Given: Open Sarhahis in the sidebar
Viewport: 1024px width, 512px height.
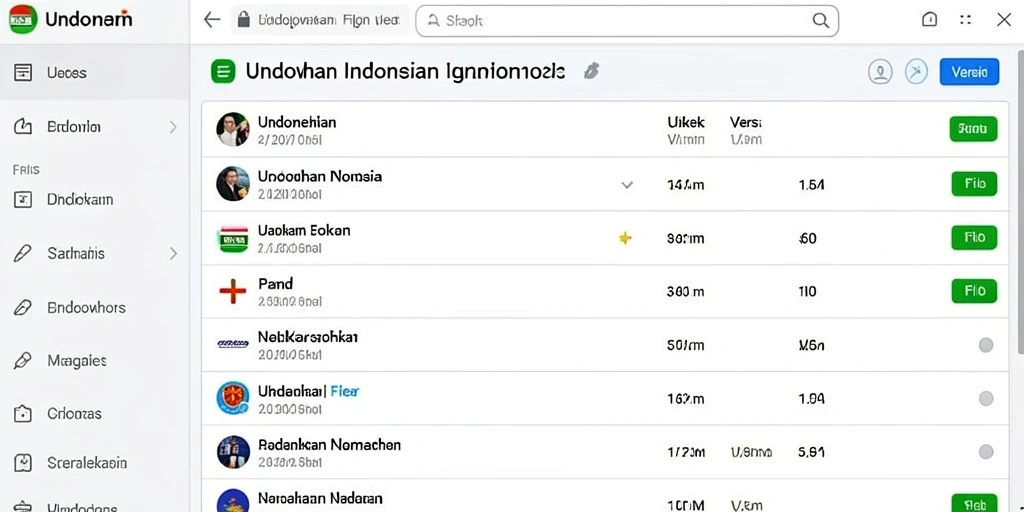Looking at the screenshot, I should pos(95,253).
